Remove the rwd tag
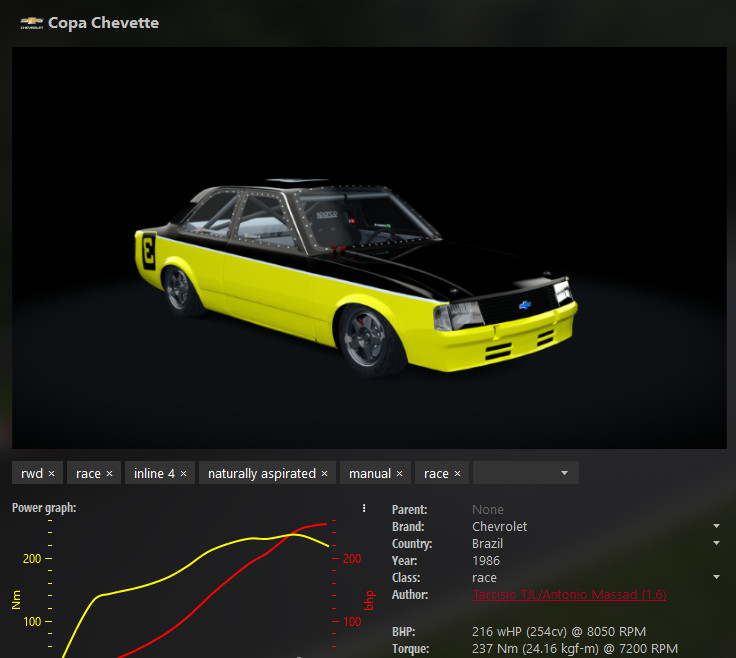Viewport: 736px width, 658px height. pyautogui.click(x=52, y=474)
